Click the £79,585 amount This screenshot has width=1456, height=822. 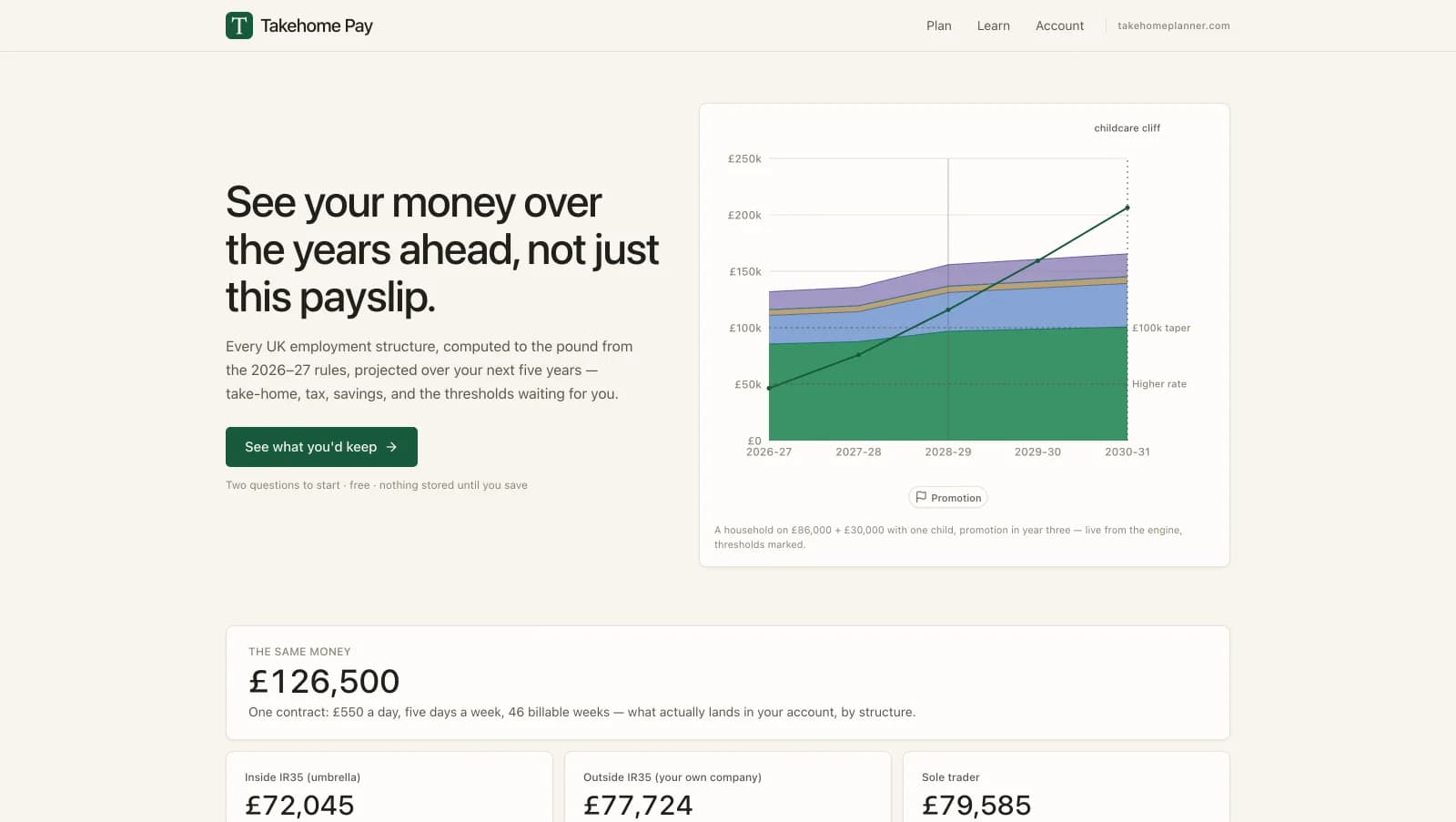click(x=976, y=805)
